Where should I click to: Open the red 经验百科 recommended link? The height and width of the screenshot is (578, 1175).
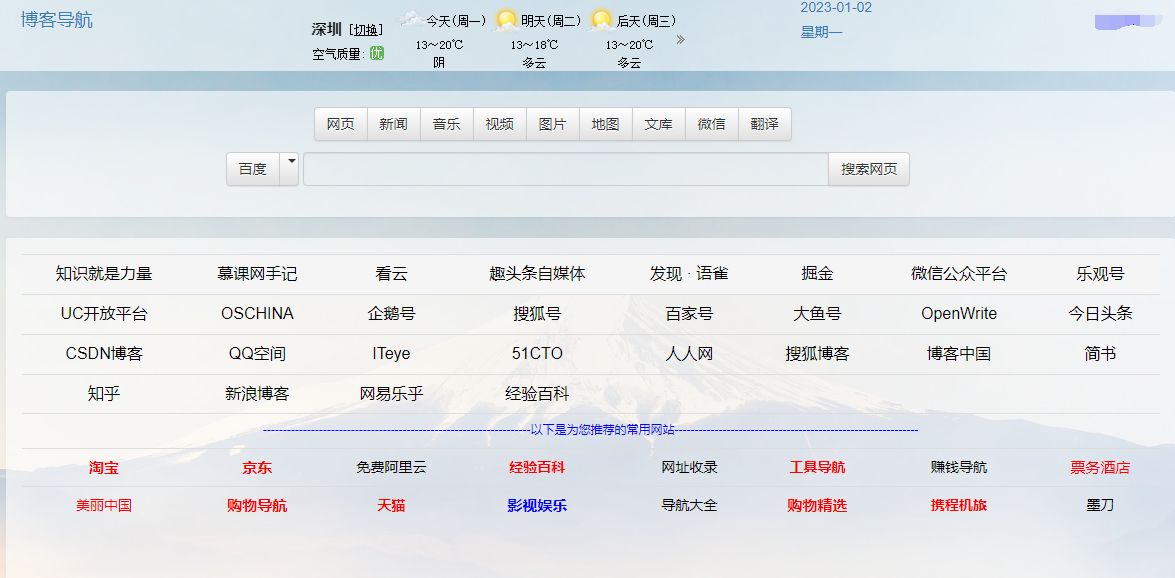tap(537, 468)
